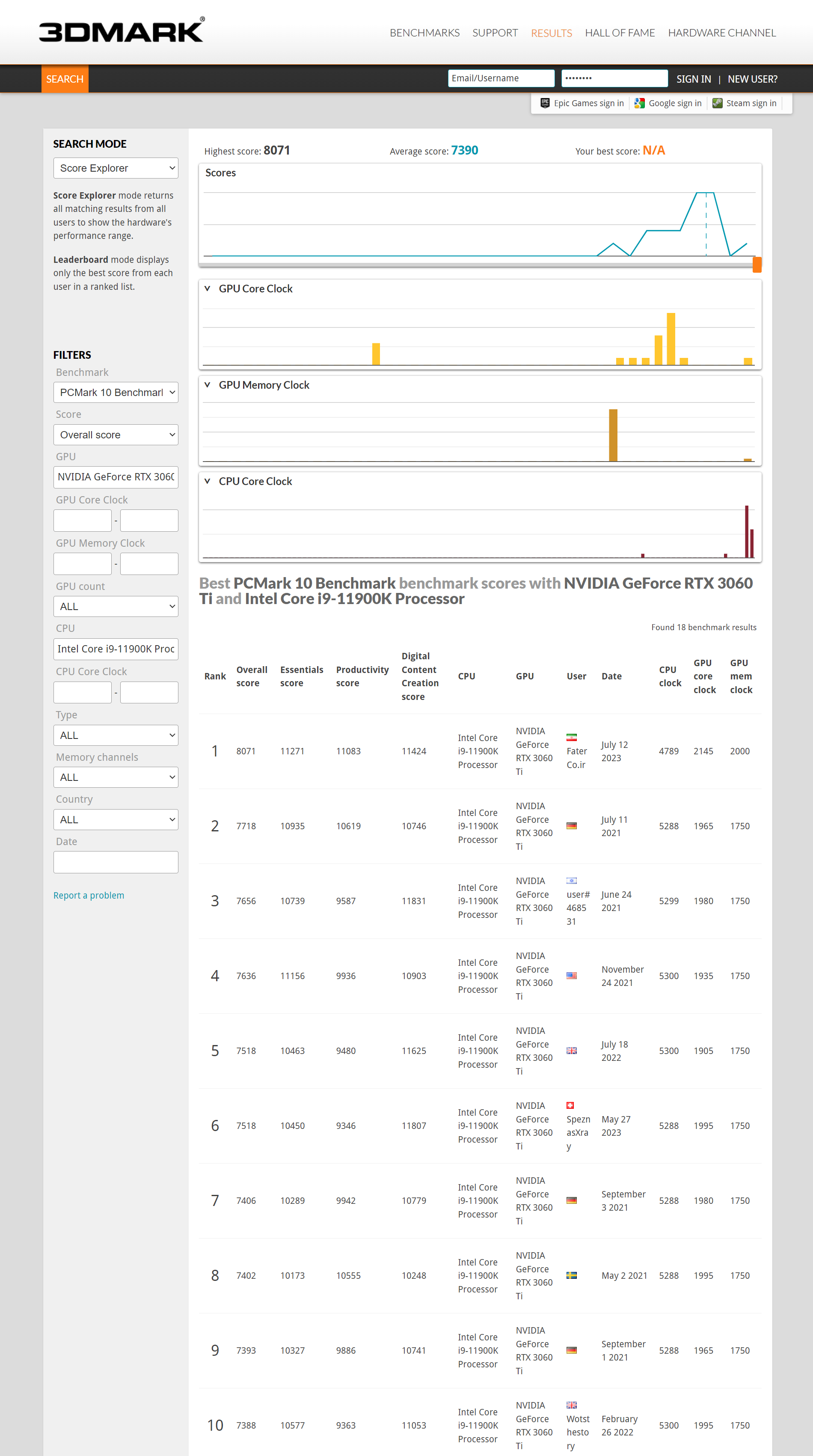Click the GPU Core Clock minimum field
Image resolution: width=813 pixels, height=1456 pixels.
[x=83, y=521]
